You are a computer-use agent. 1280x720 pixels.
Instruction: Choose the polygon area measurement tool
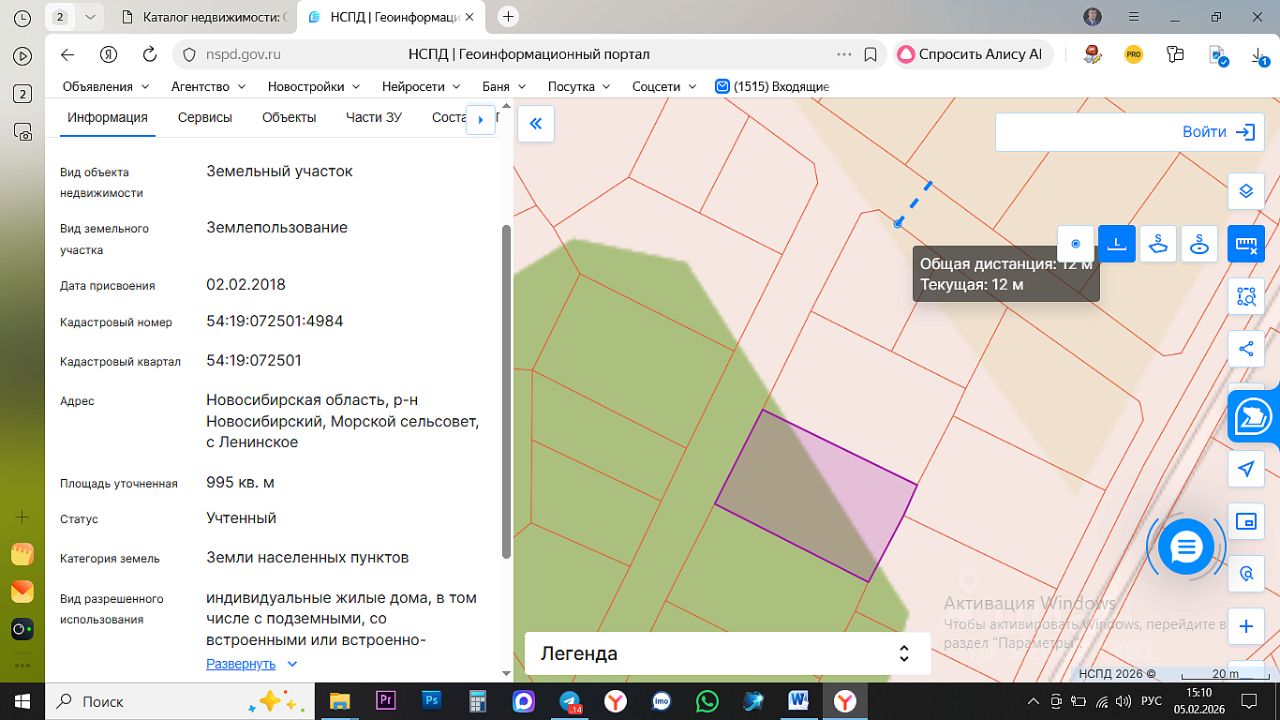(1158, 244)
